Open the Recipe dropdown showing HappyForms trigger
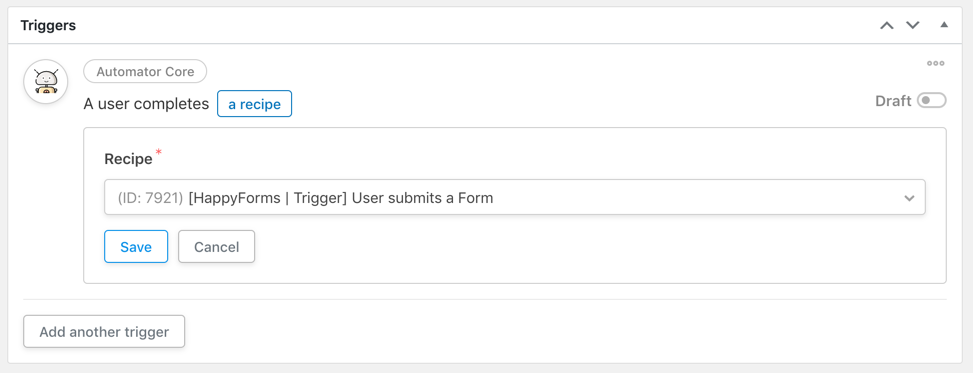Screen dimensions: 973x373 514,197
